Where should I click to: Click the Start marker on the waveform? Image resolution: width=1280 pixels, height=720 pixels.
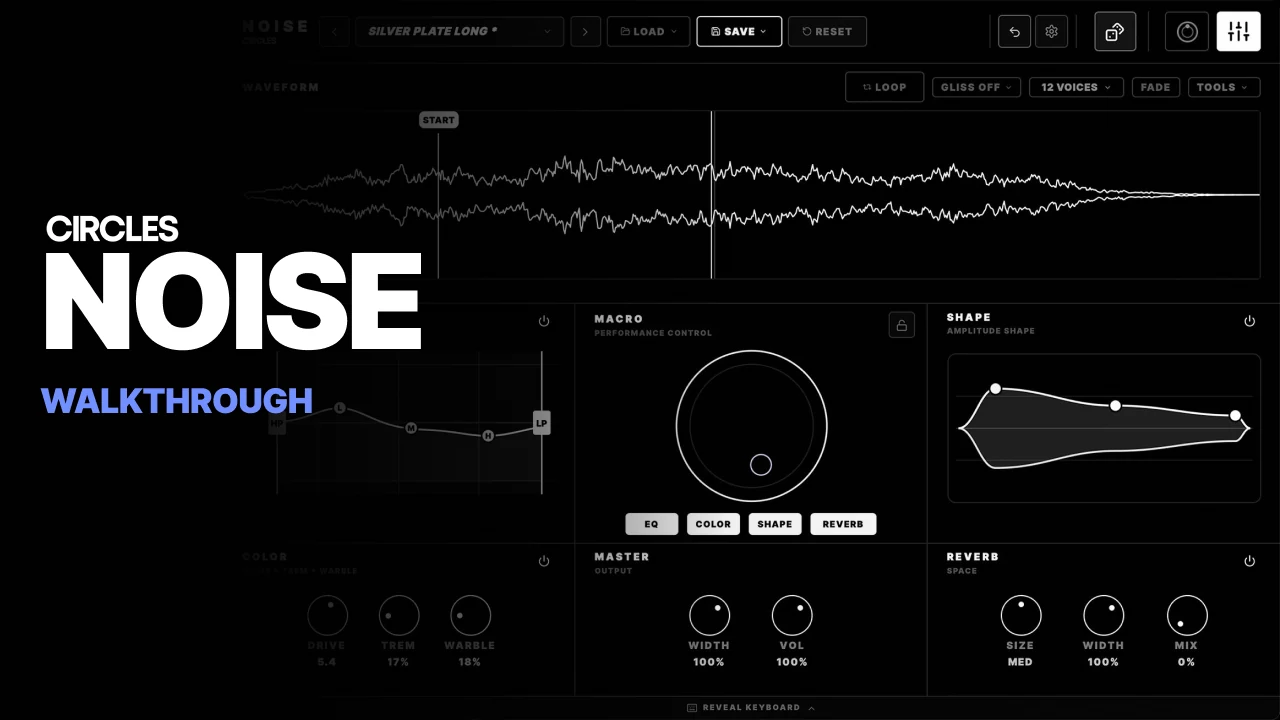click(x=438, y=120)
